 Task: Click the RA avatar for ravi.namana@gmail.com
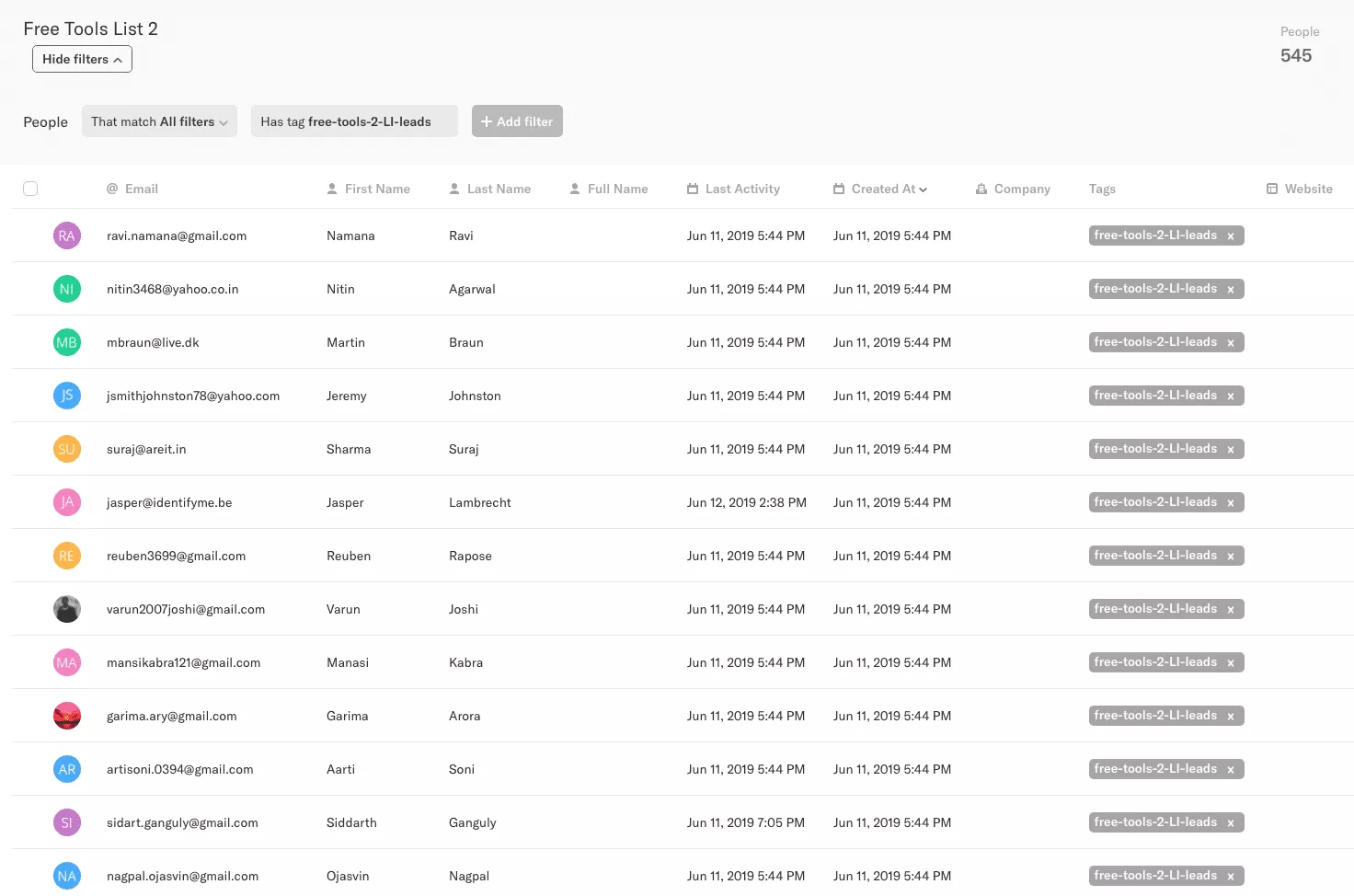[x=66, y=235]
